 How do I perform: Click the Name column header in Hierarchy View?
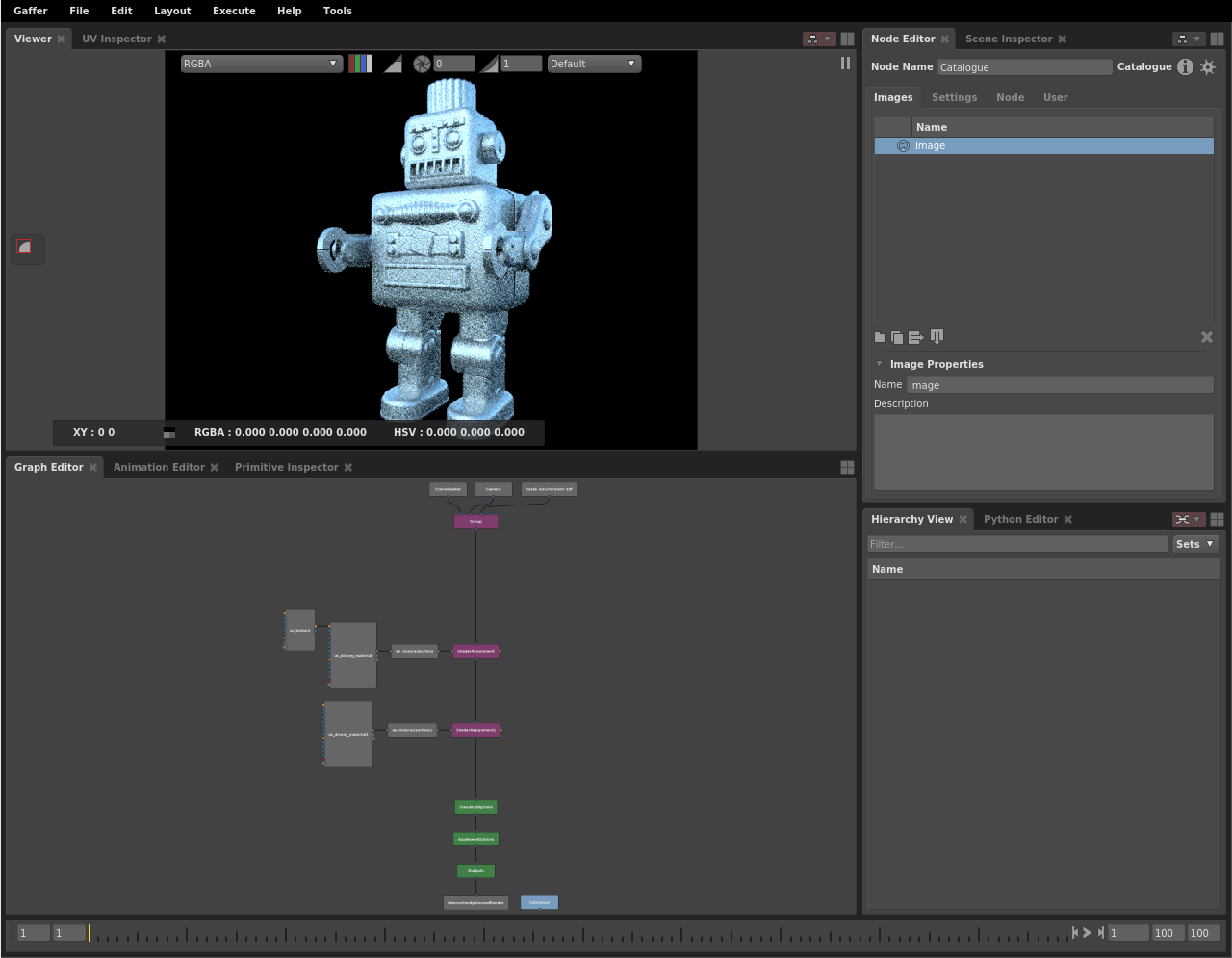pyautogui.click(x=1043, y=569)
